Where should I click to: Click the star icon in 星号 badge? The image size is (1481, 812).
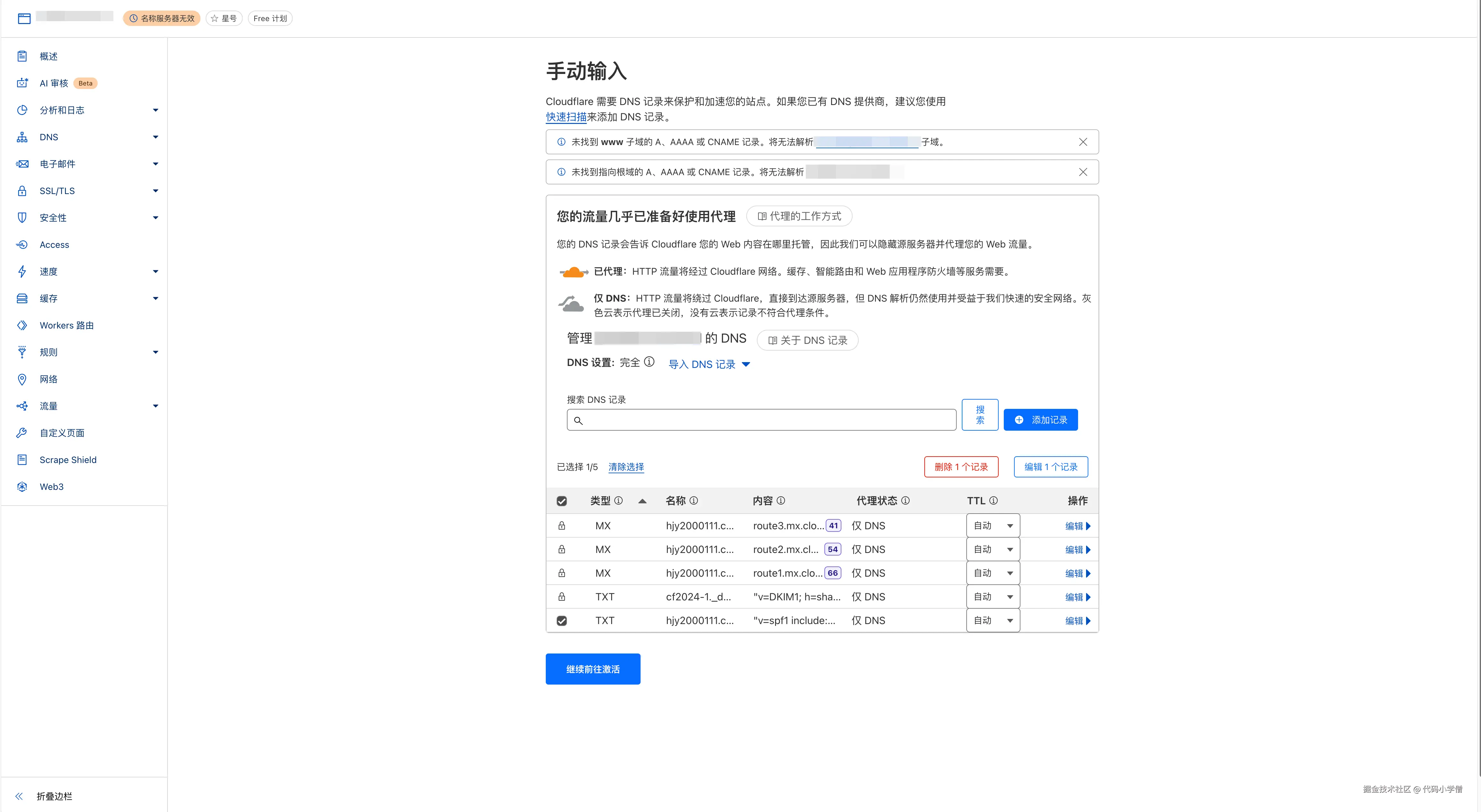[x=215, y=18]
